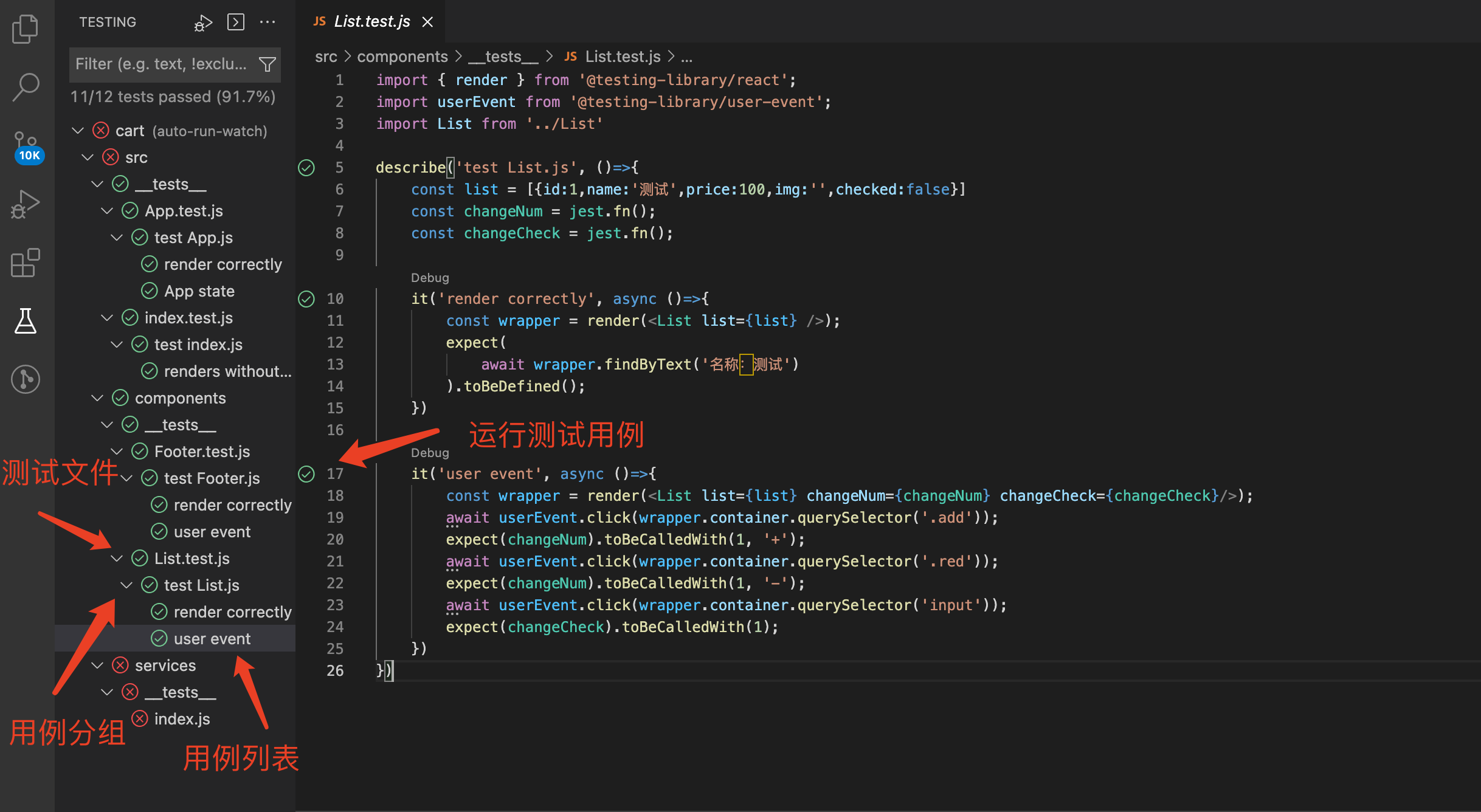The image size is (1481, 812).
Task: Collapse the cart root tree node
Action: click(78, 131)
